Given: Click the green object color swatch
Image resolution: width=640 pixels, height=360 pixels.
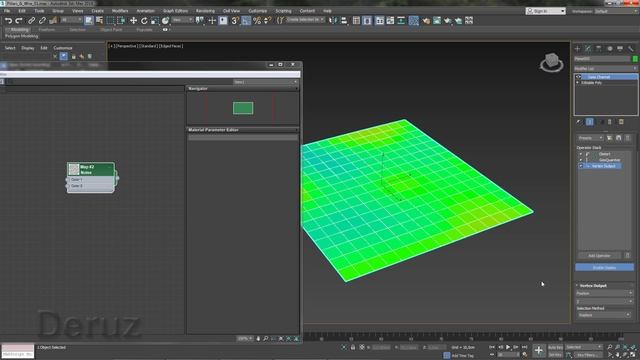Looking at the screenshot, I should (635, 59).
